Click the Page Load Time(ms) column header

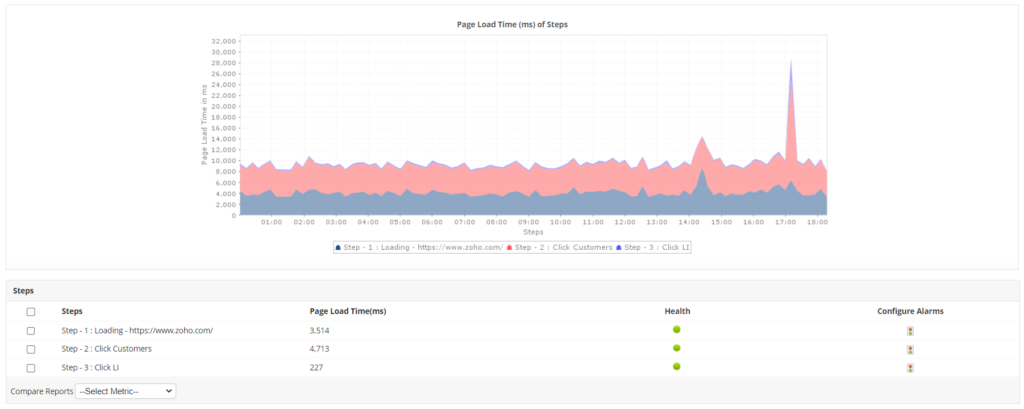(347, 311)
